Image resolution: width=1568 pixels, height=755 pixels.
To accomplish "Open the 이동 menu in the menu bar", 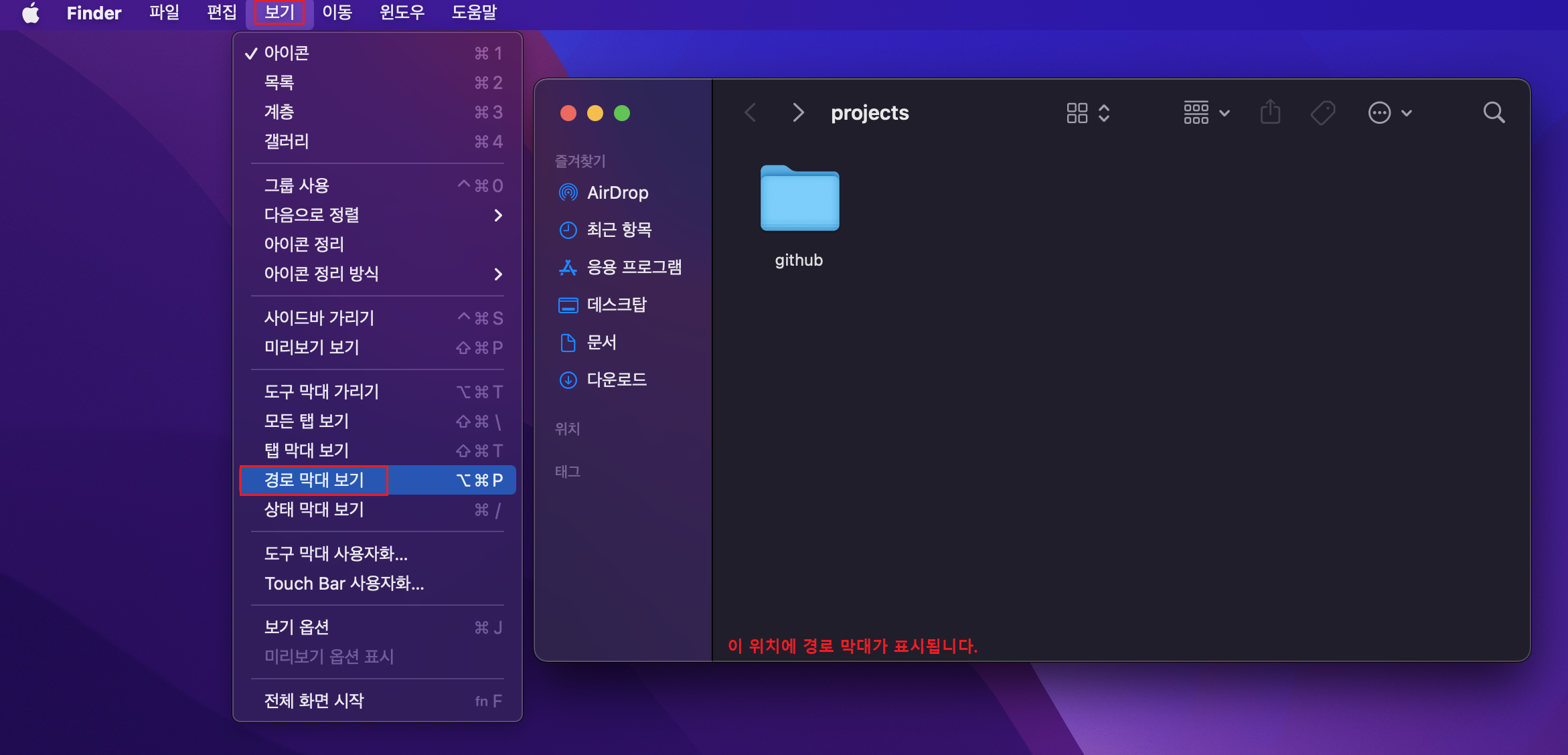I will click(x=337, y=13).
